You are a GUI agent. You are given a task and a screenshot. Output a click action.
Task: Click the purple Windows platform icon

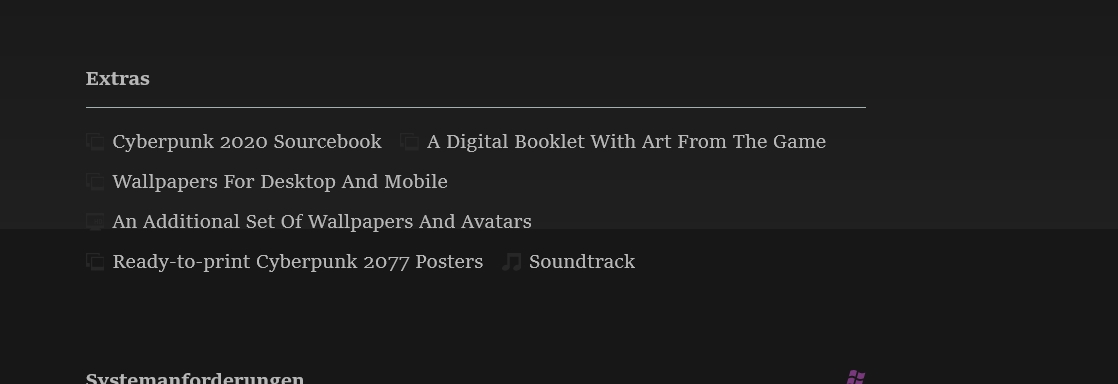[x=856, y=378]
